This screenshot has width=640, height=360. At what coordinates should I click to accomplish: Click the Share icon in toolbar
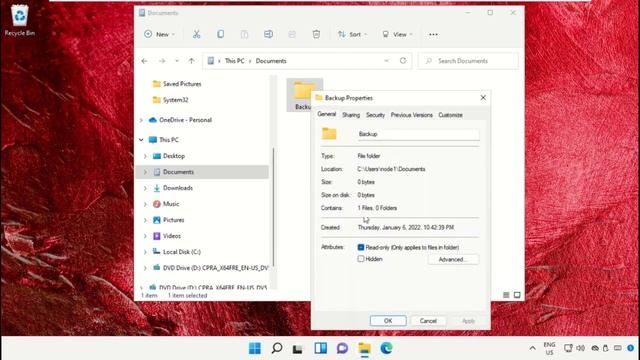click(x=292, y=34)
